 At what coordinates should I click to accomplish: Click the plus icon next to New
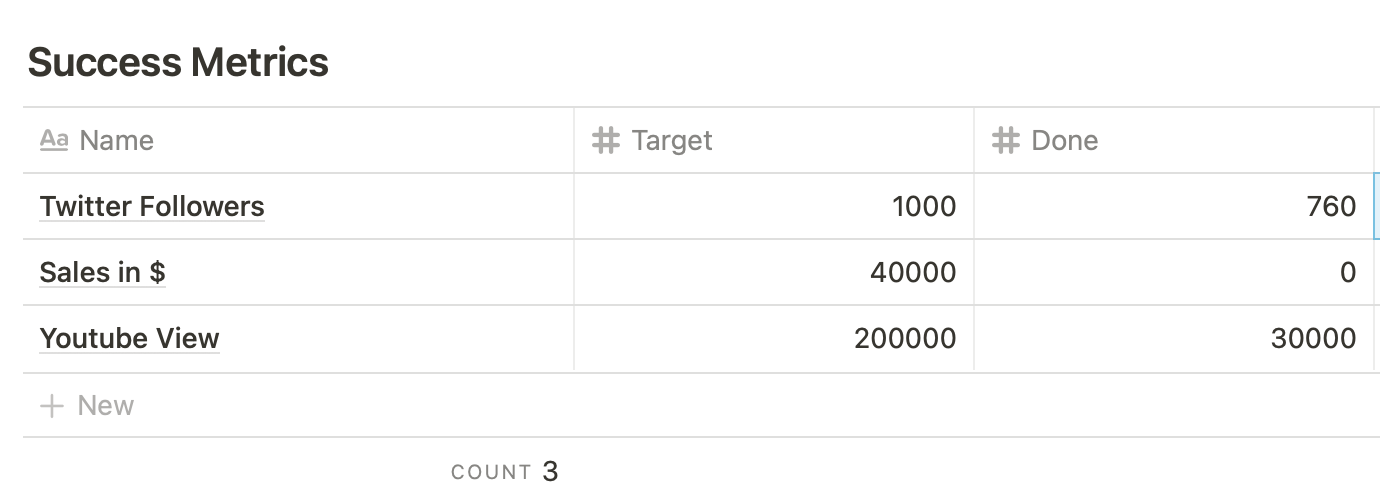(51, 406)
